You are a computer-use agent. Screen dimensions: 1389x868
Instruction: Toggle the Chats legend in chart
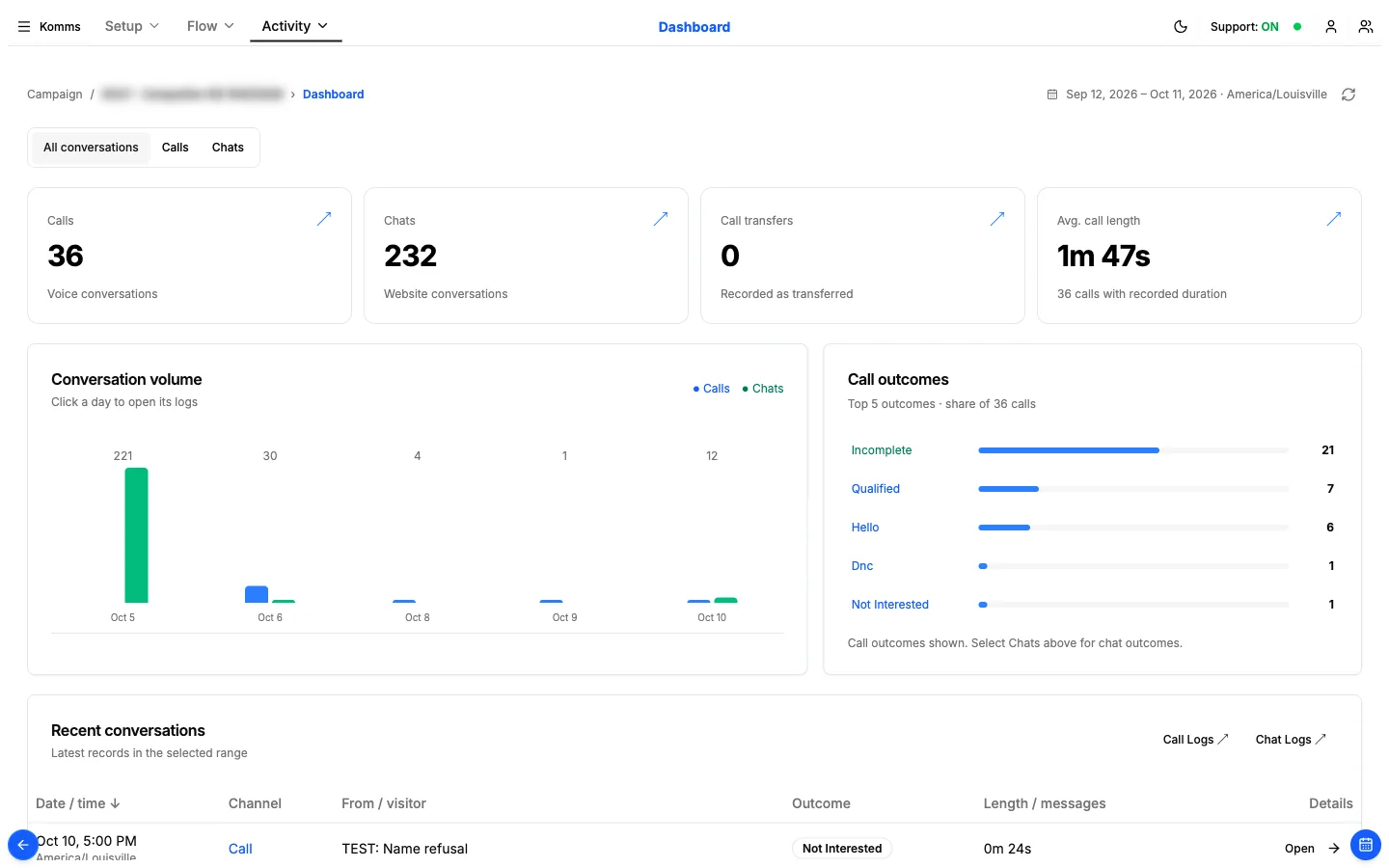[762, 389]
